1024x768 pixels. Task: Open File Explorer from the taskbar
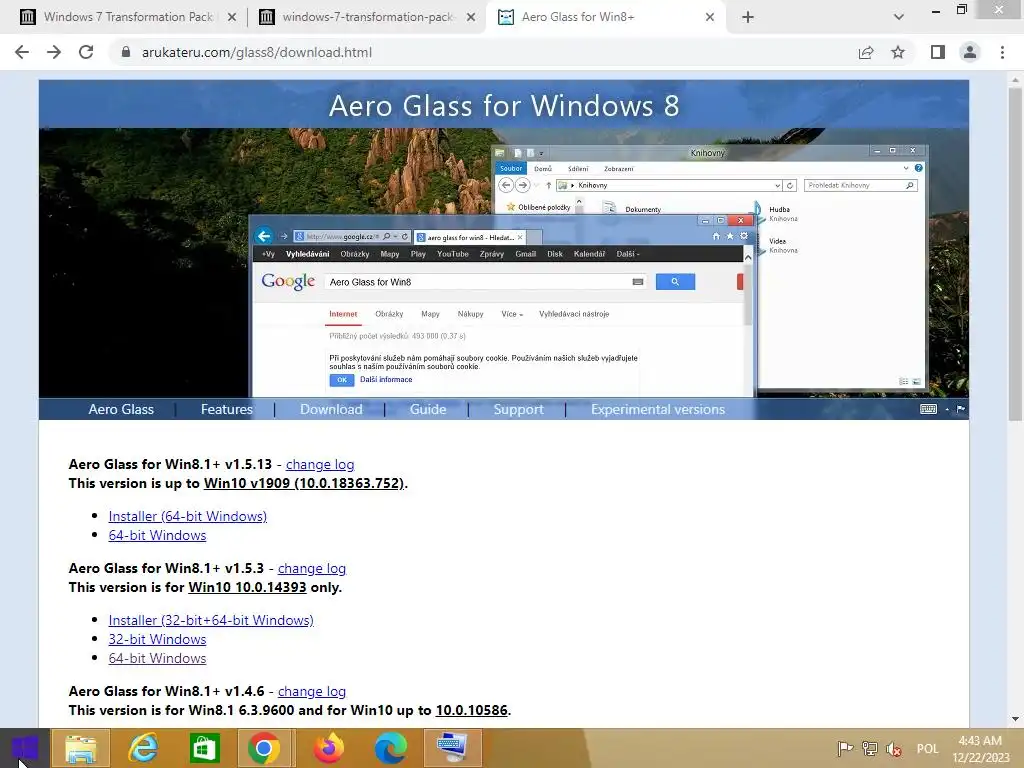(x=80, y=748)
